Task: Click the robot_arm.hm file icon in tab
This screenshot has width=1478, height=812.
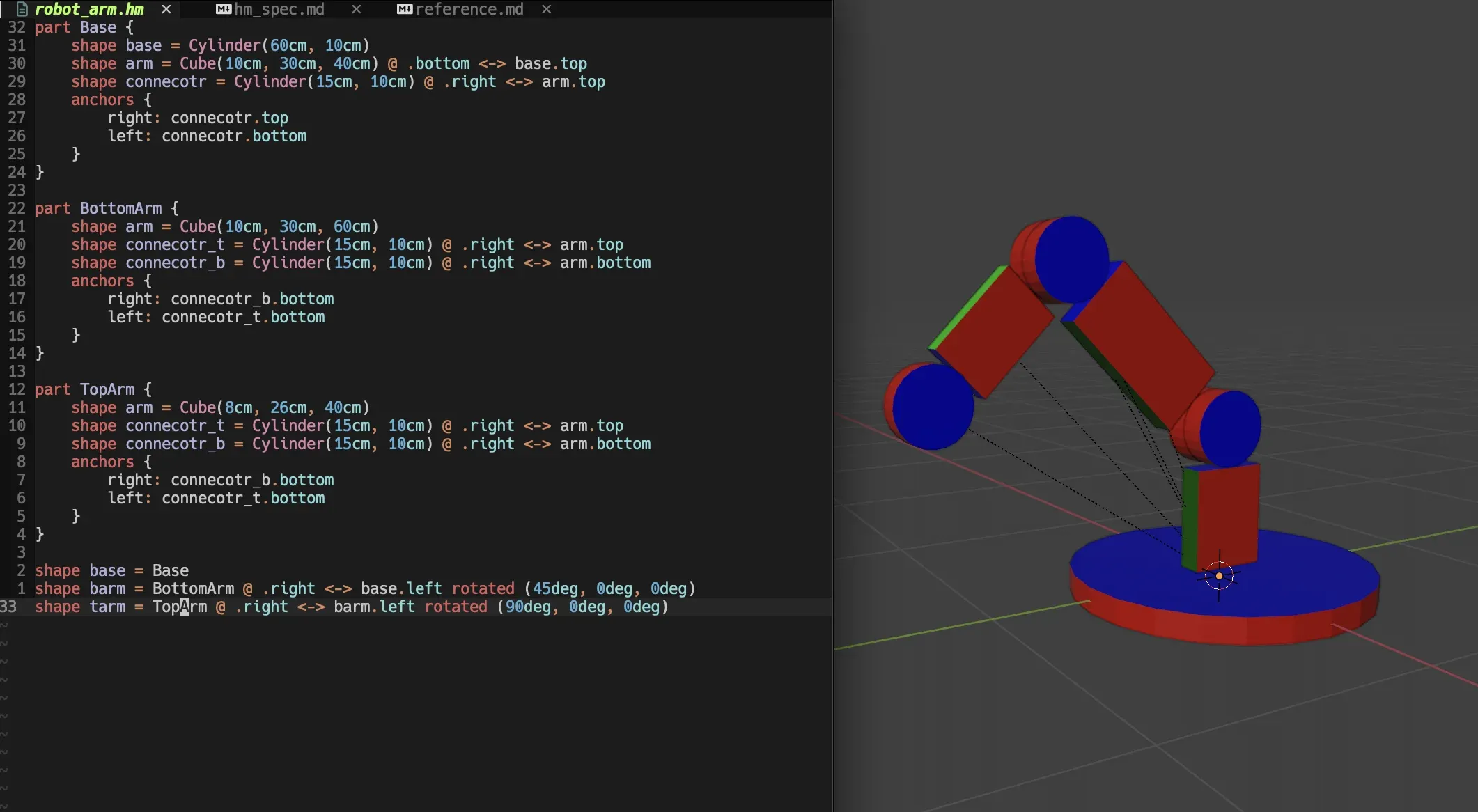Action: 22,9
